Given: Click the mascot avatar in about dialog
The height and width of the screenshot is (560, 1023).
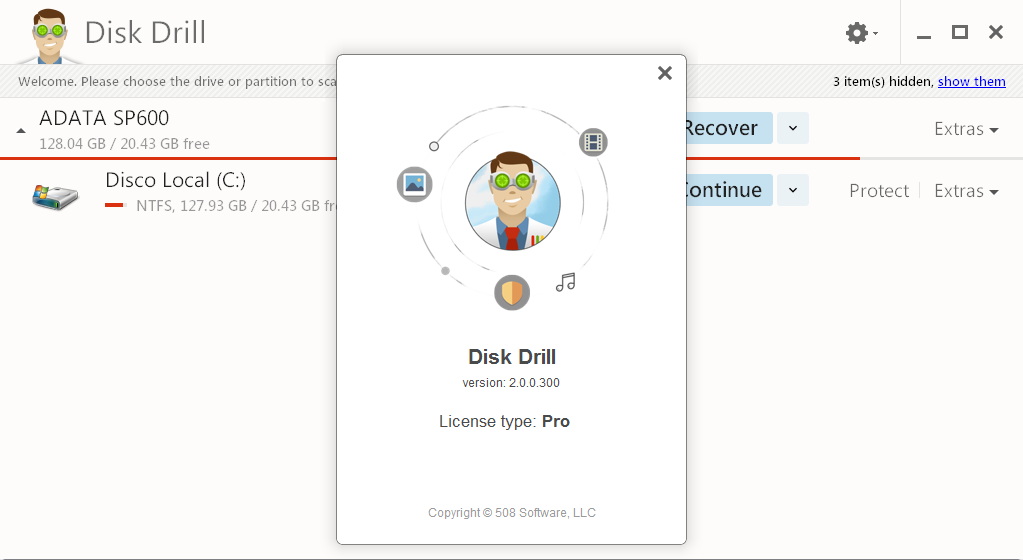Looking at the screenshot, I should [x=512, y=202].
